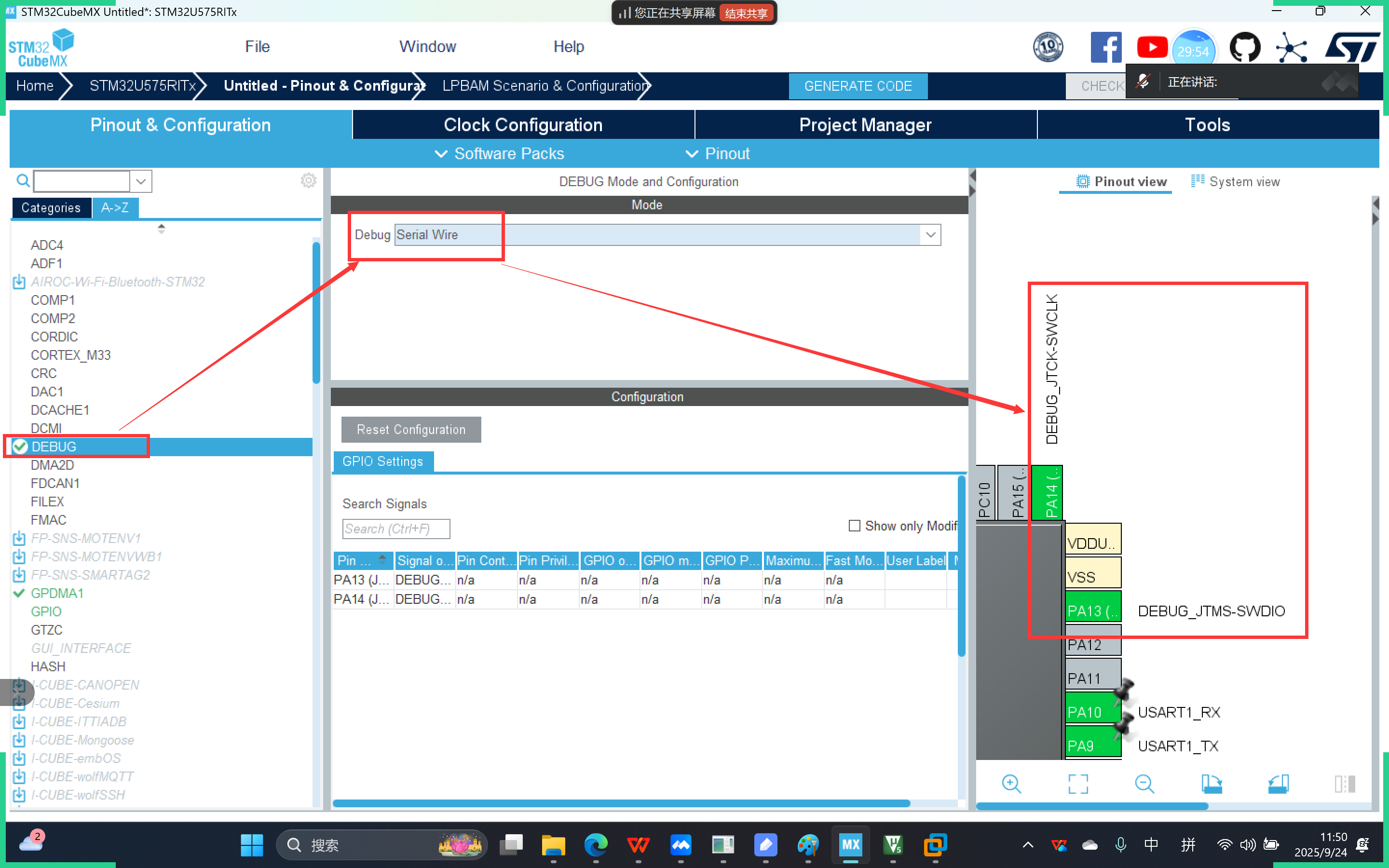This screenshot has width=1389, height=868.
Task: Zoom out of the pinout view
Action: click(1144, 784)
